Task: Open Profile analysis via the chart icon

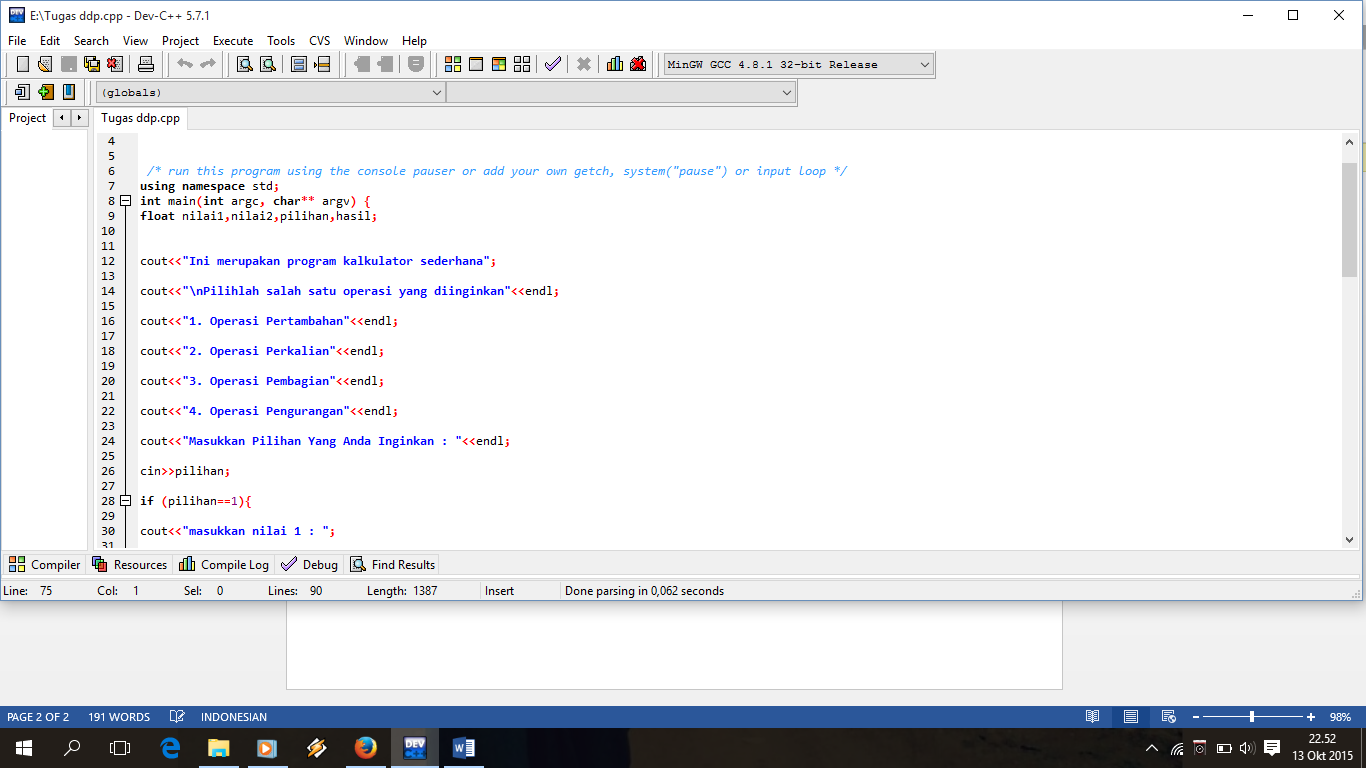Action: [x=613, y=63]
